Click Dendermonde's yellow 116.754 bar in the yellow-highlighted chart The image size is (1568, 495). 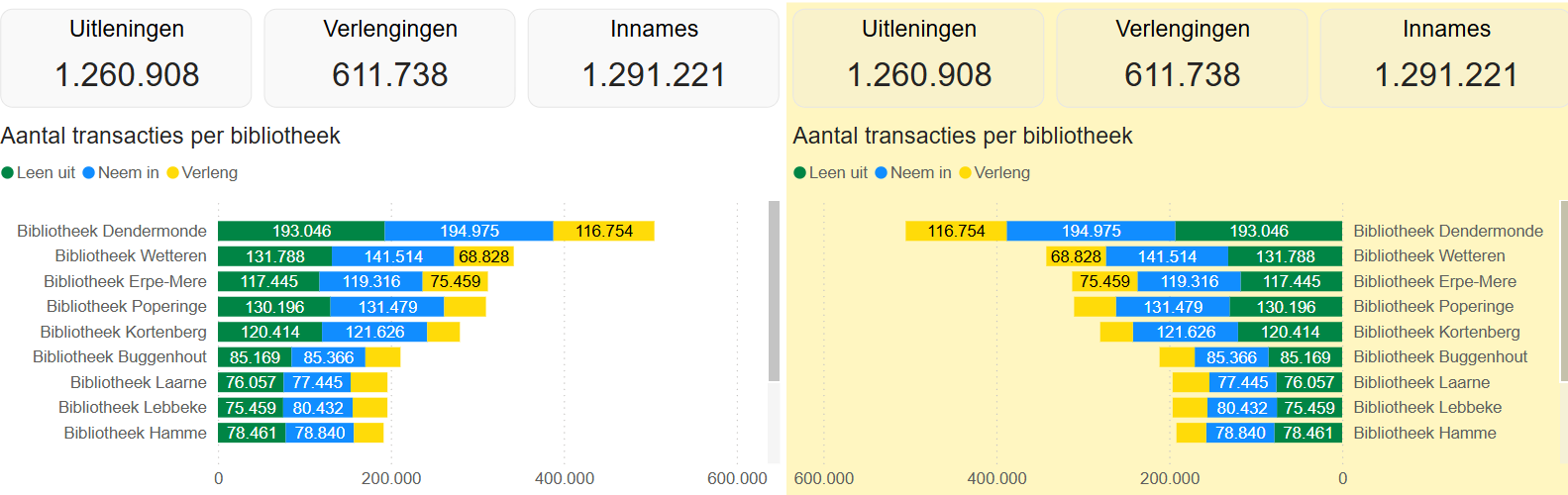point(956,231)
